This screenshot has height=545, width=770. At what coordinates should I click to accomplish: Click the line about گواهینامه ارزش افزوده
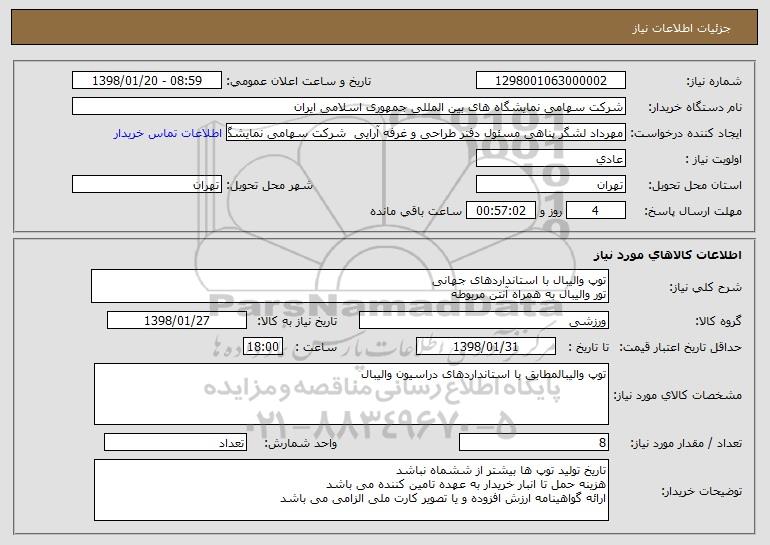coord(443,498)
